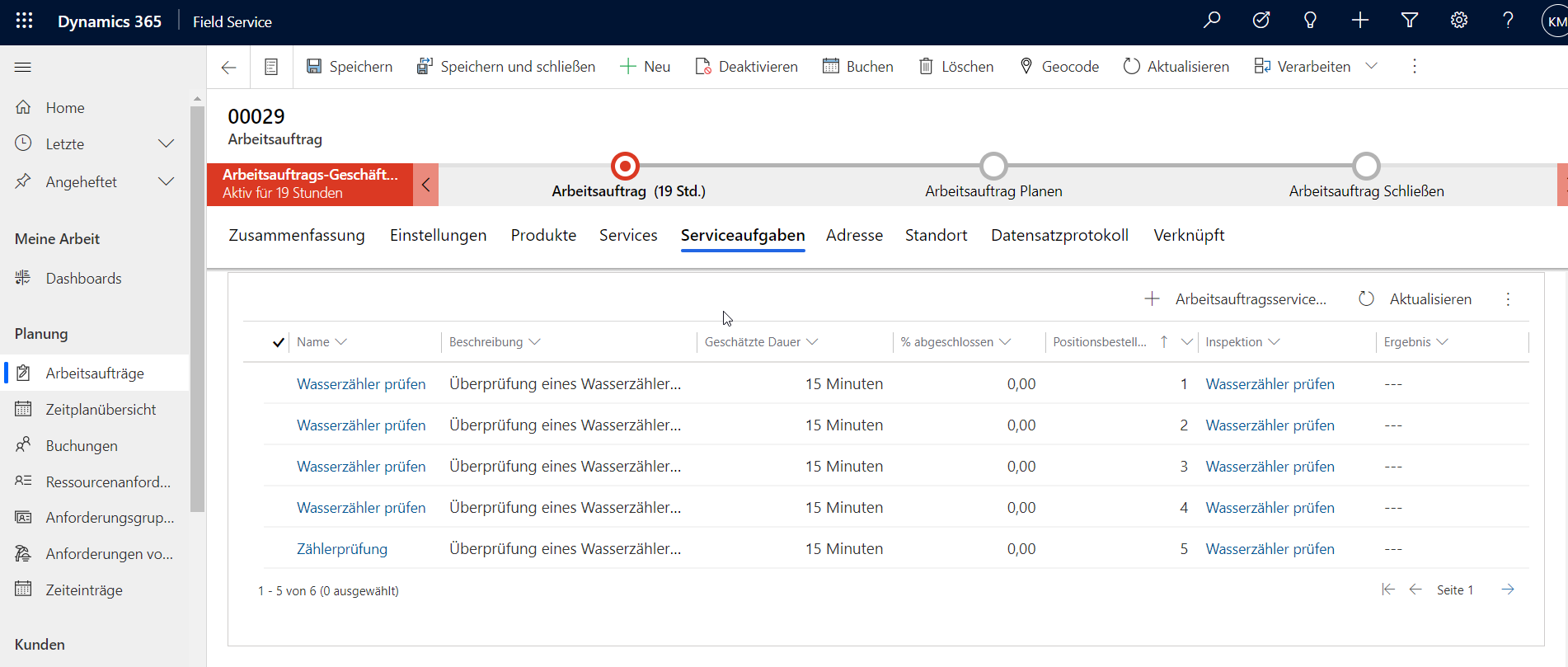The image size is (1568, 667).
Task: Click Löschen trash icon in toolbar
Action: (x=926, y=67)
